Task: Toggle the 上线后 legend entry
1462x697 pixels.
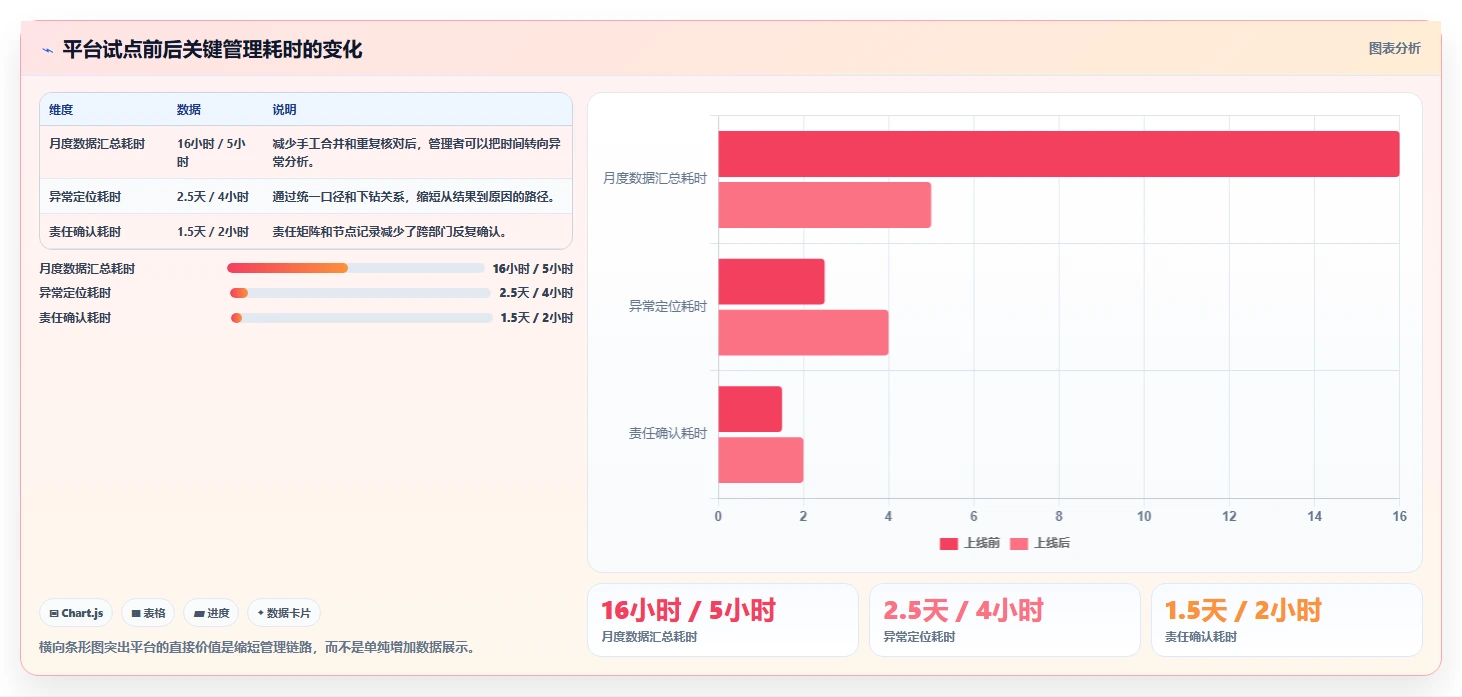Action: (1039, 543)
